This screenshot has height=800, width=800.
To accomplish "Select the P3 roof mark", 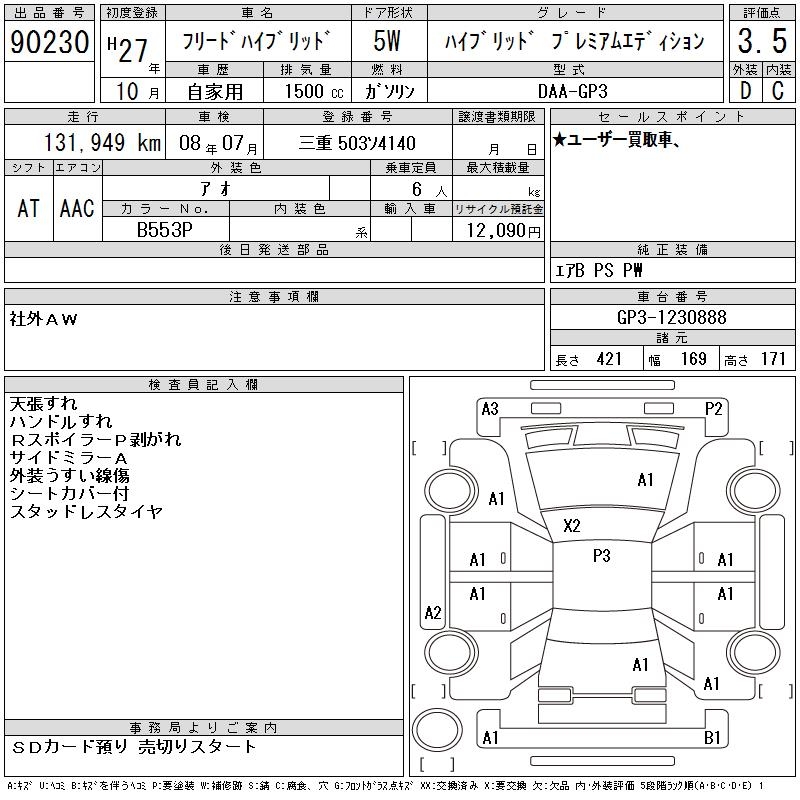I will point(601,557).
